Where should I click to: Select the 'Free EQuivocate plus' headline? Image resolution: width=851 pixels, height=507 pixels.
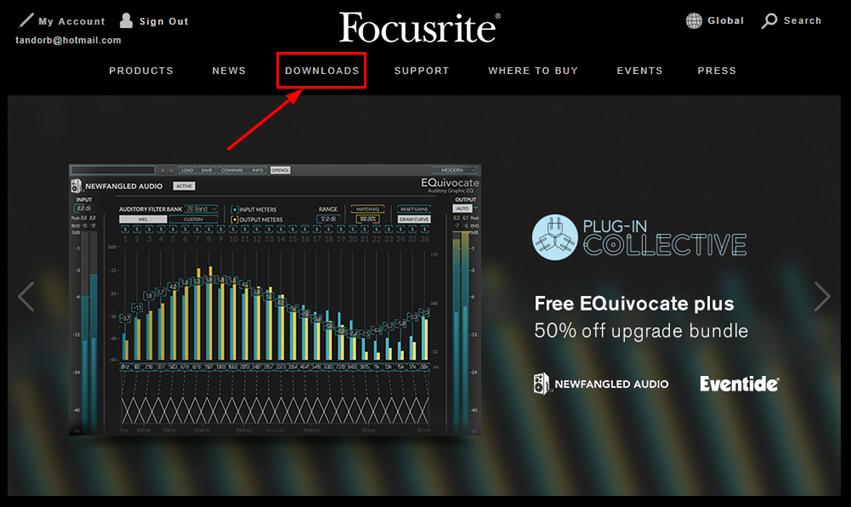pos(634,303)
